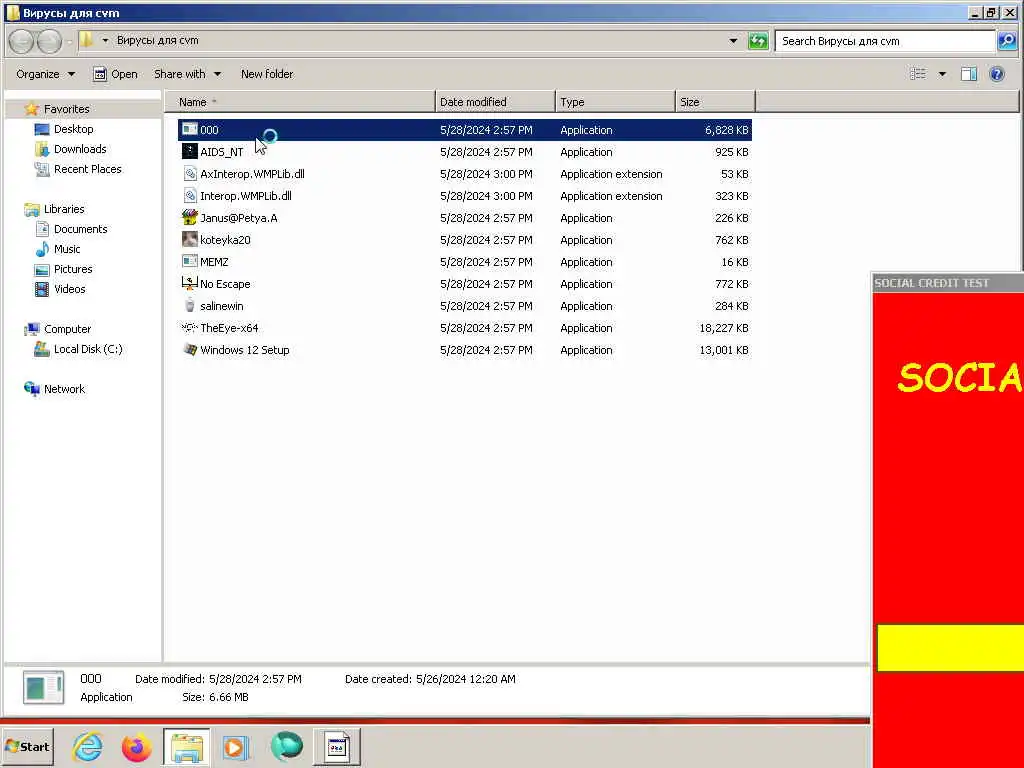
Task: Open the Help question mark icon
Action: [x=997, y=74]
